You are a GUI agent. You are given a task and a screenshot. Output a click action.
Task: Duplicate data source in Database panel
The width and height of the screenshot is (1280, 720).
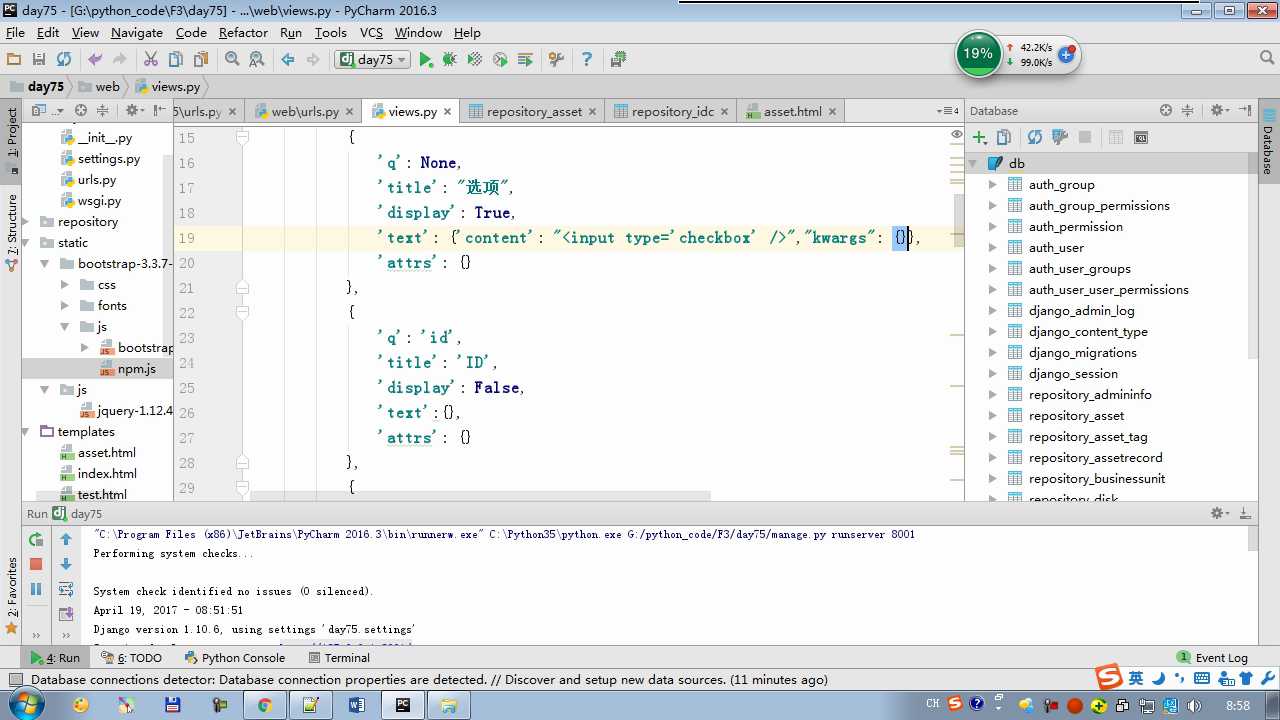tap(1004, 137)
